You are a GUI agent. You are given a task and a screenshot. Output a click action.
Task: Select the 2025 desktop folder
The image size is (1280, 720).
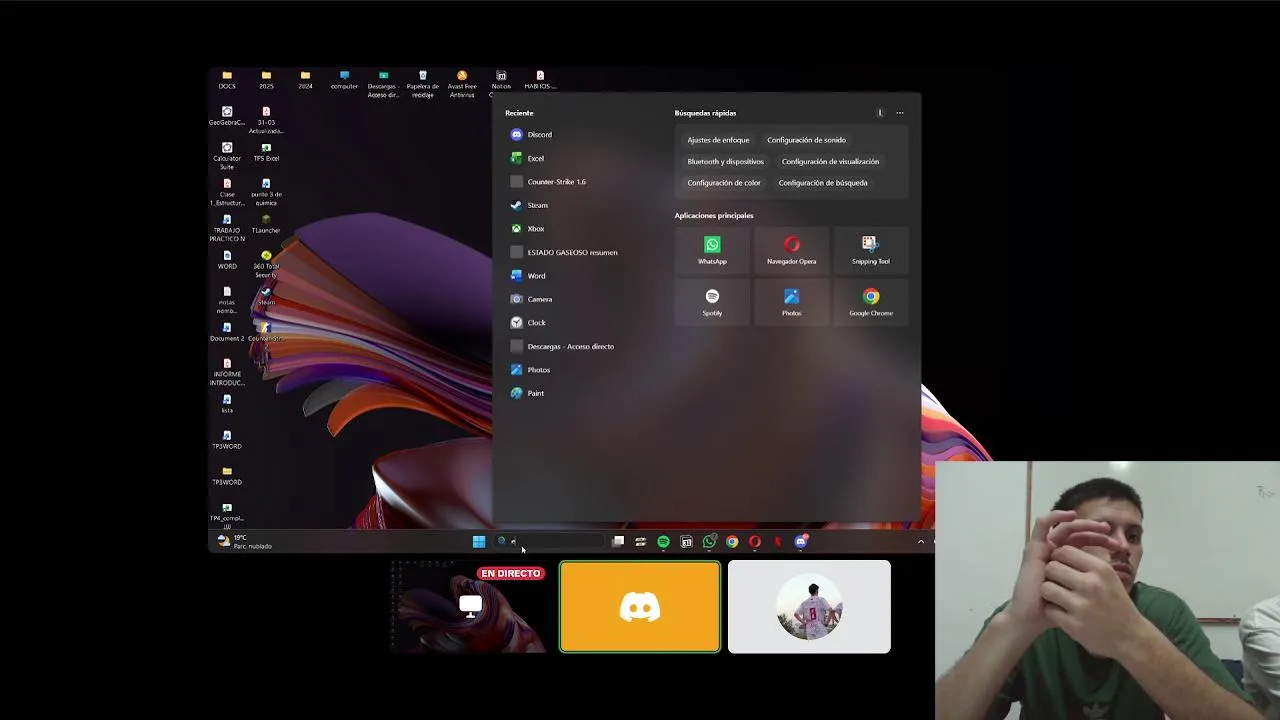266,80
